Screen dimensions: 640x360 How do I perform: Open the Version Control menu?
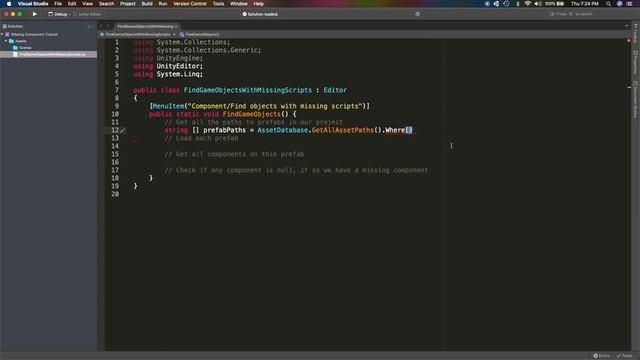(189, 4)
